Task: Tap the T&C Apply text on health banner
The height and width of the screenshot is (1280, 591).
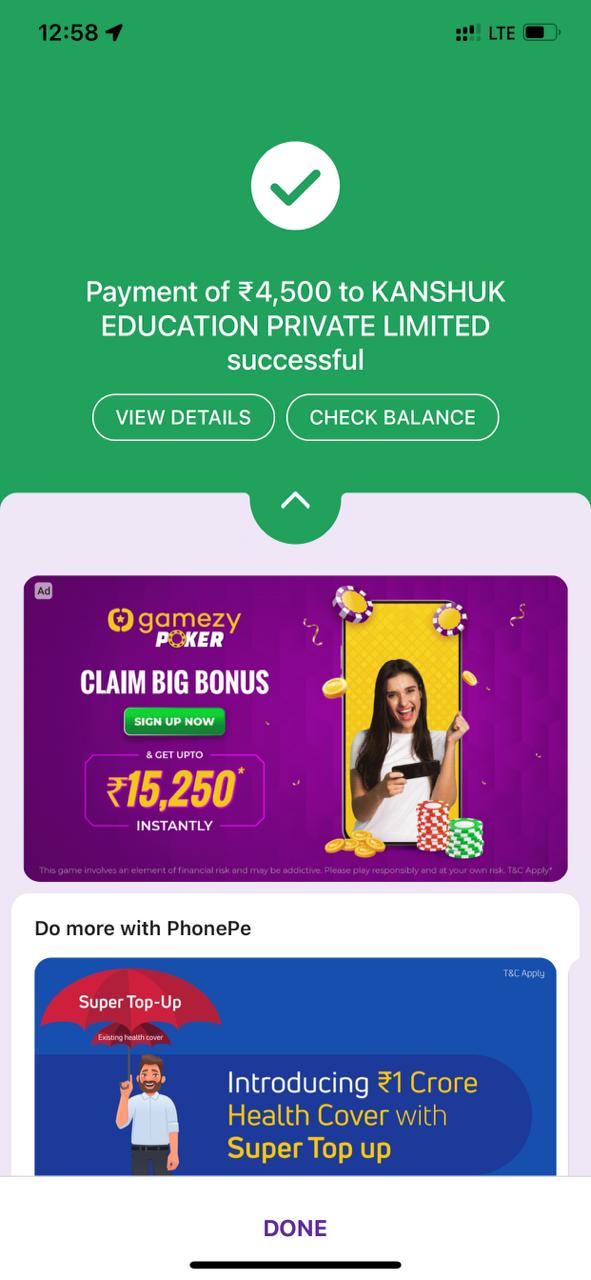Action: pyautogui.click(x=523, y=973)
